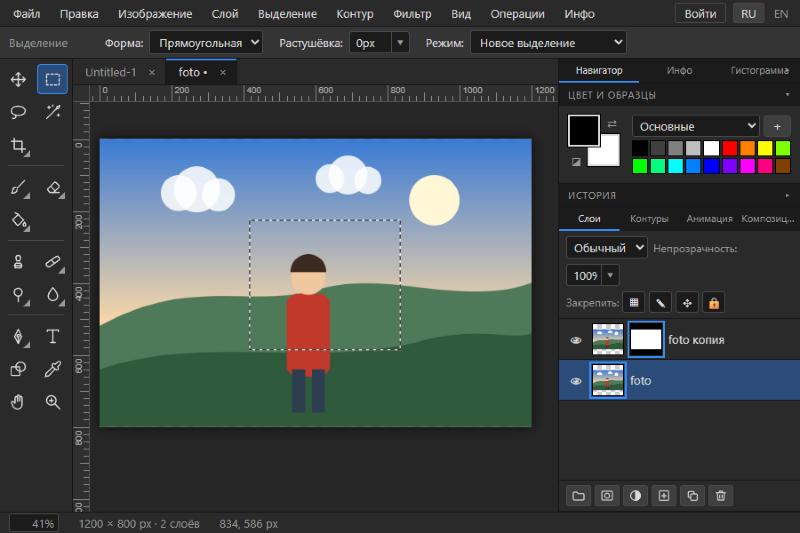Add a new adjustment layer

pyautogui.click(x=635, y=496)
